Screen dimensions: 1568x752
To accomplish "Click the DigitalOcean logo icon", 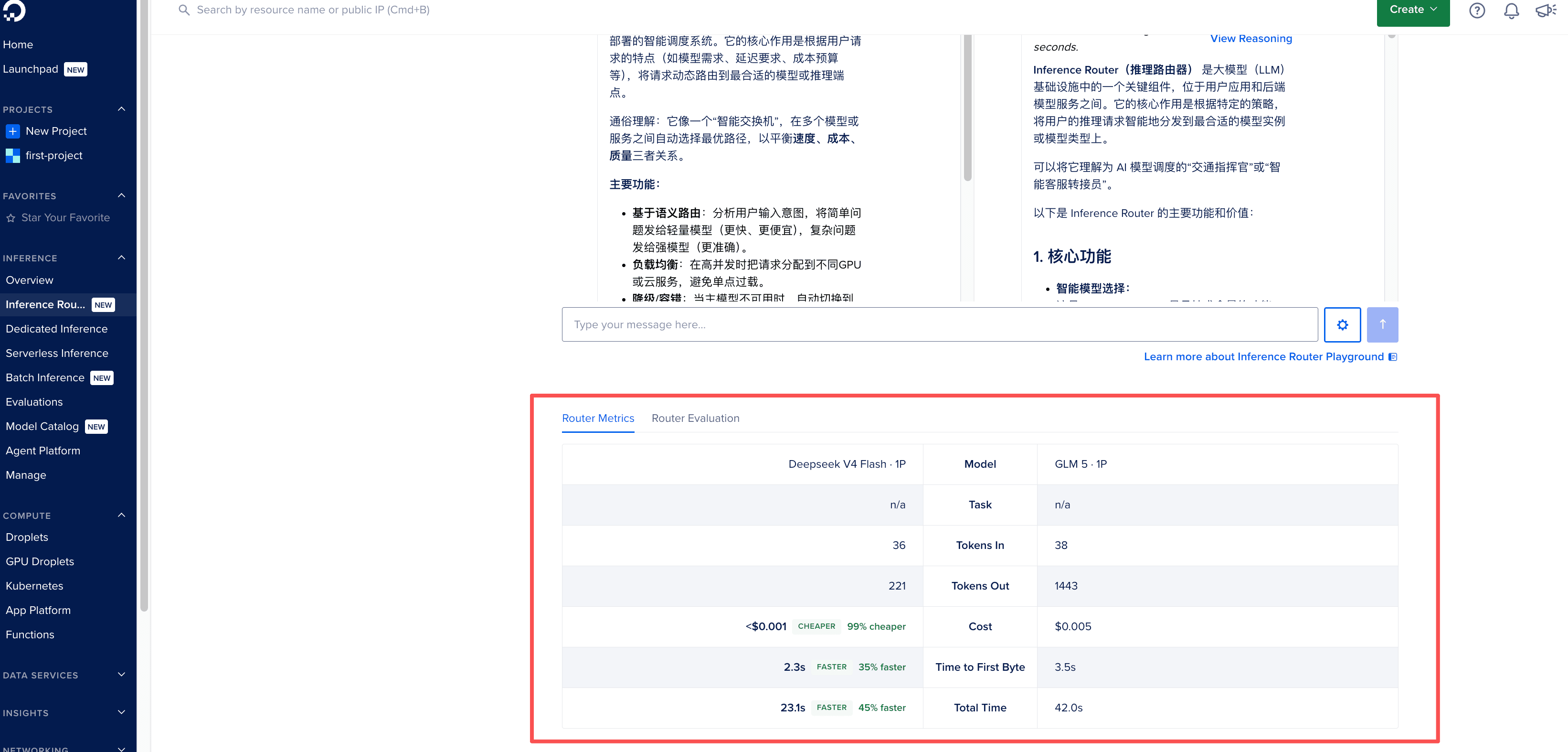I will click(x=13, y=10).
